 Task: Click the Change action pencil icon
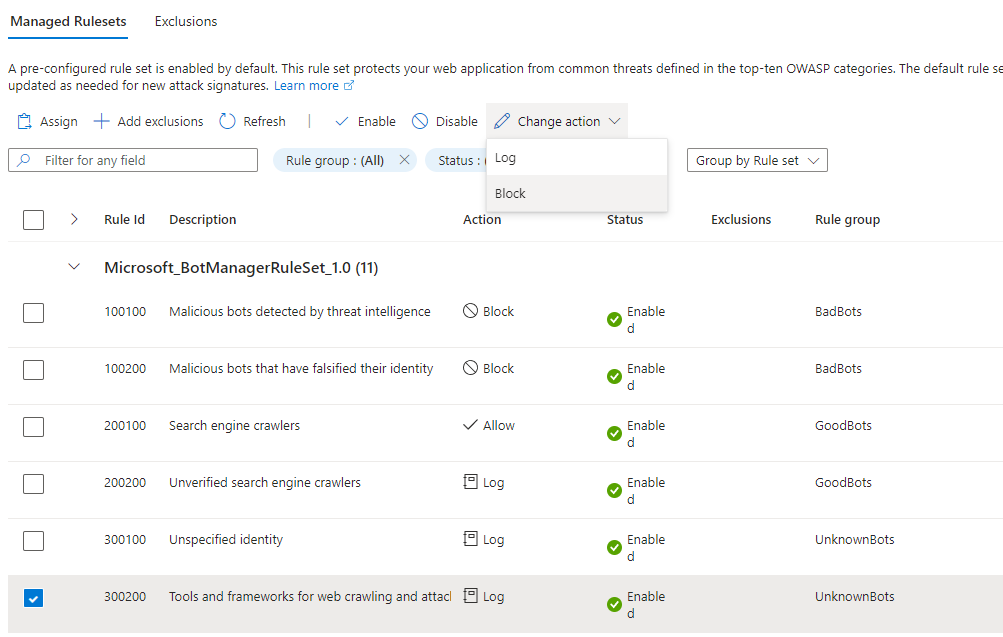[502, 121]
